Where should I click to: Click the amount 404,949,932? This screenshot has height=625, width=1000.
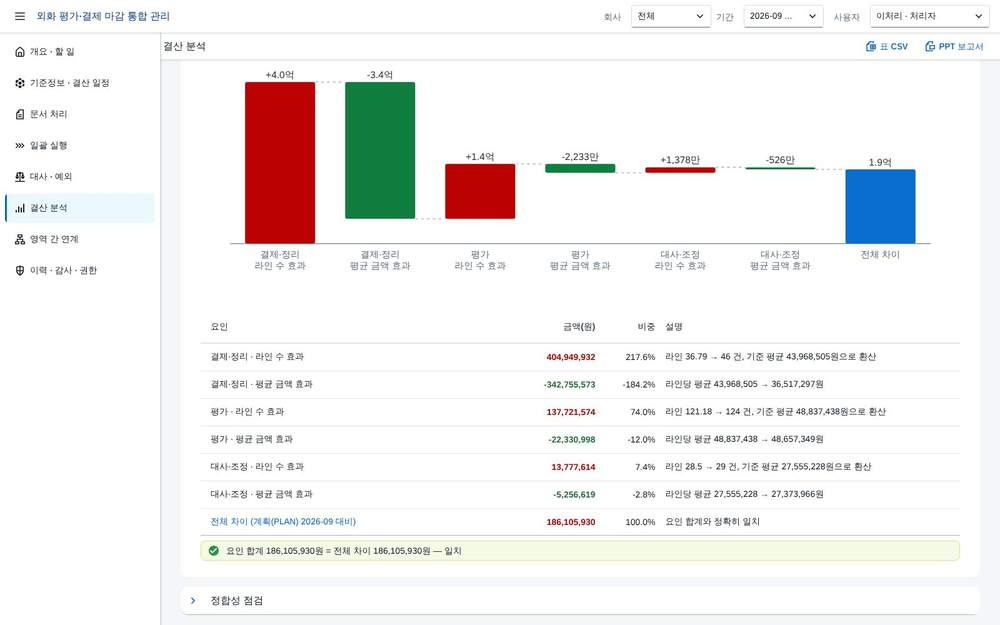pos(571,357)
